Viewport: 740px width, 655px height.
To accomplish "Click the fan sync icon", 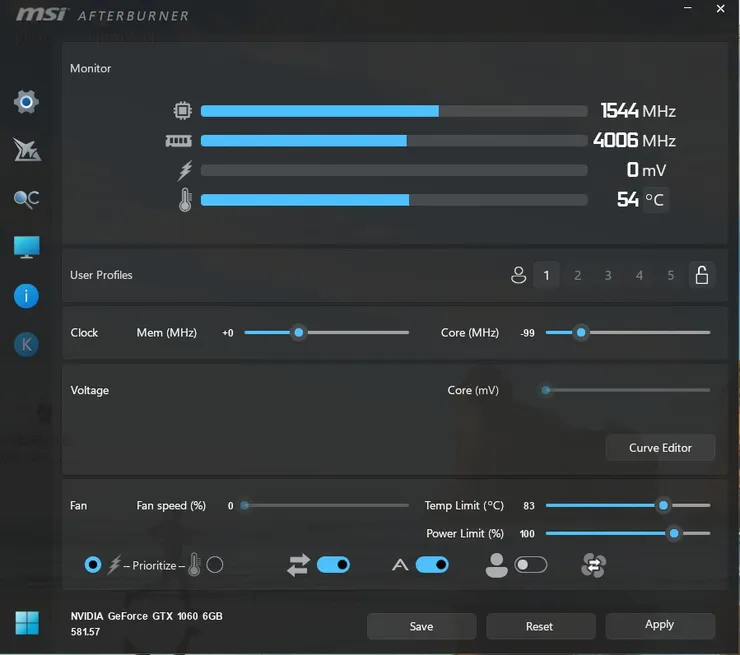I will [x=593, y=565].
